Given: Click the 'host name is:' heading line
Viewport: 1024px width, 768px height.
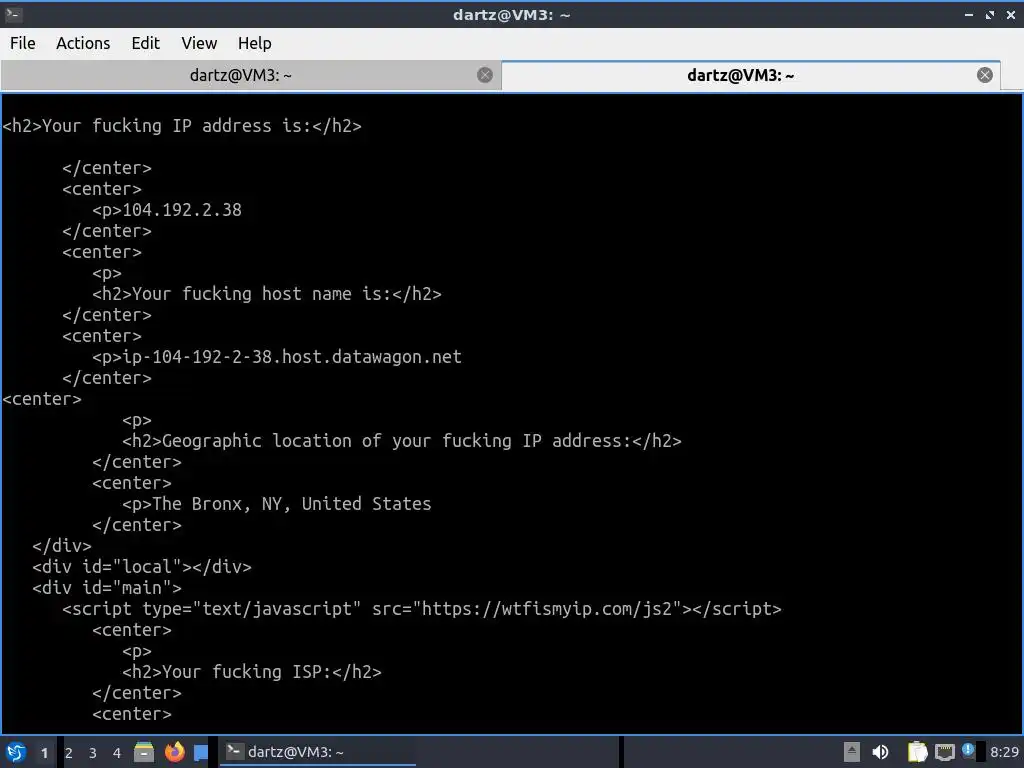Looking at the screenshot, I should click(x=266, y=294).
